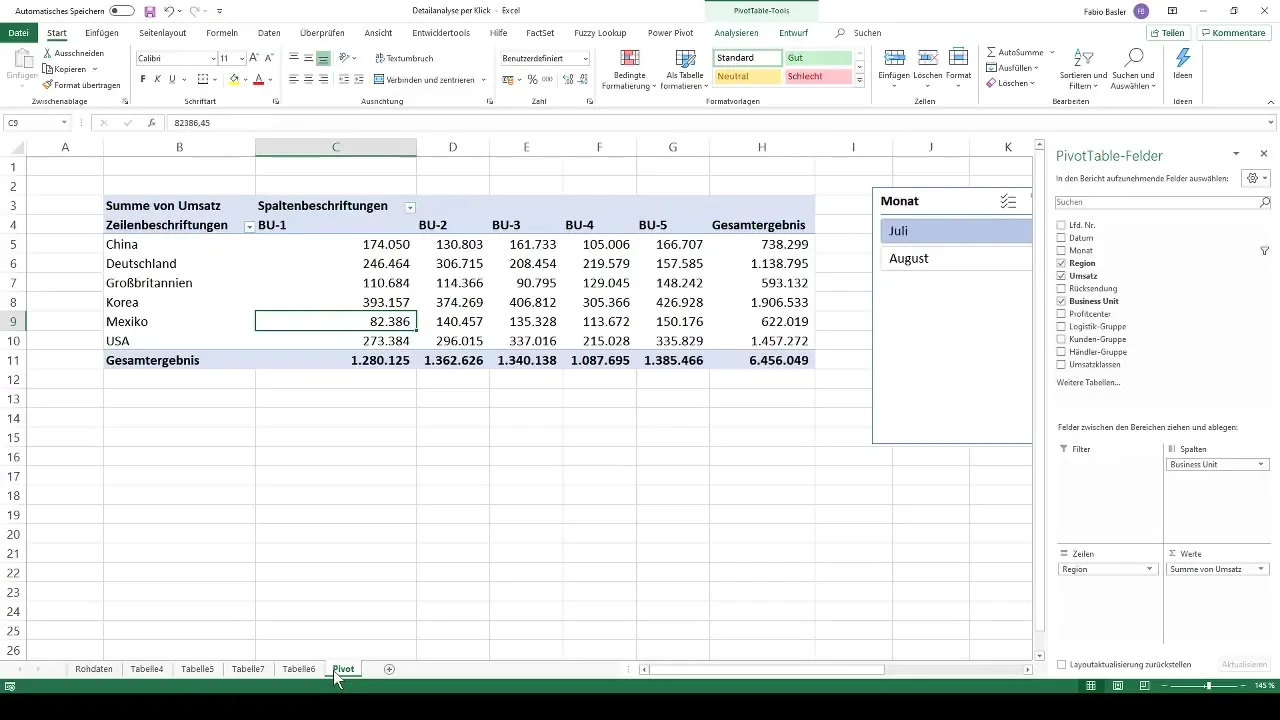Enable Layoutaktualisierung zurückstellen checkbox

pos(1061,664)
